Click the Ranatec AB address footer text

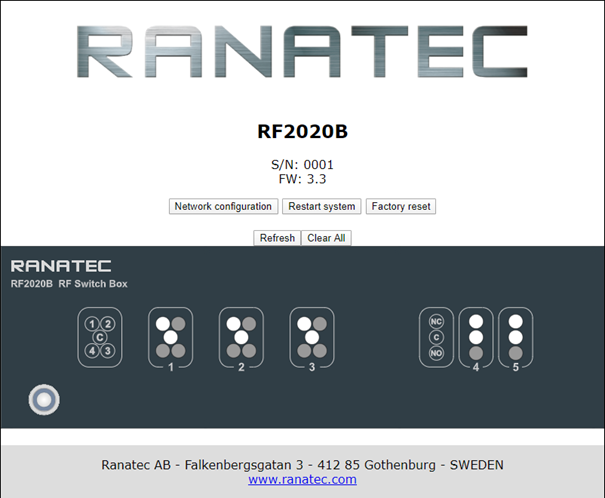tap(302, 465)
